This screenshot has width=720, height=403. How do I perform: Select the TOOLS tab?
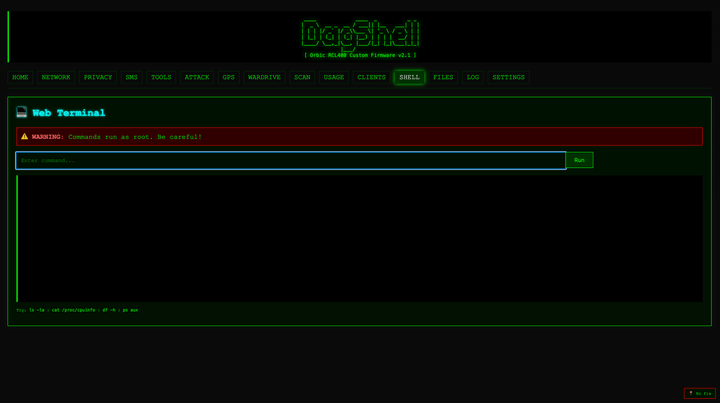tap(161, 77)
